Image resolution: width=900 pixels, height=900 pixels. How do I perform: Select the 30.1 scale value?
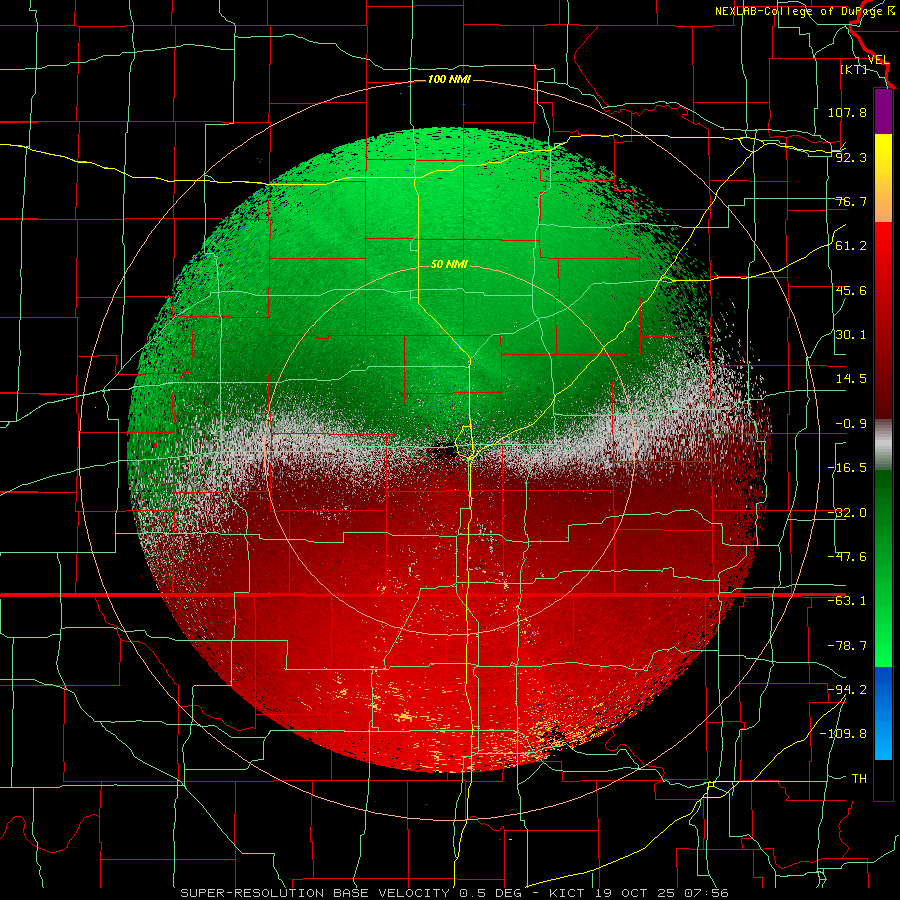[851, 335]
